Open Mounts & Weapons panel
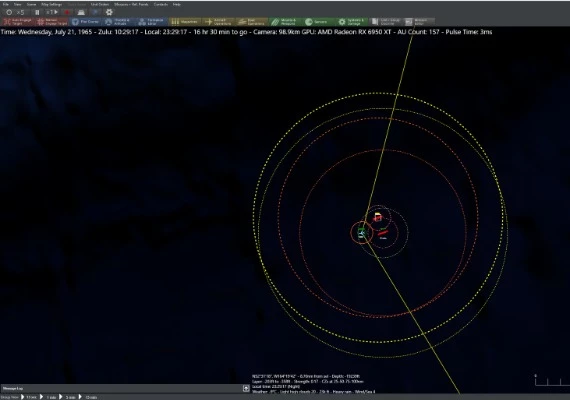Screen dimensions: 570x400 pos(285,22)
